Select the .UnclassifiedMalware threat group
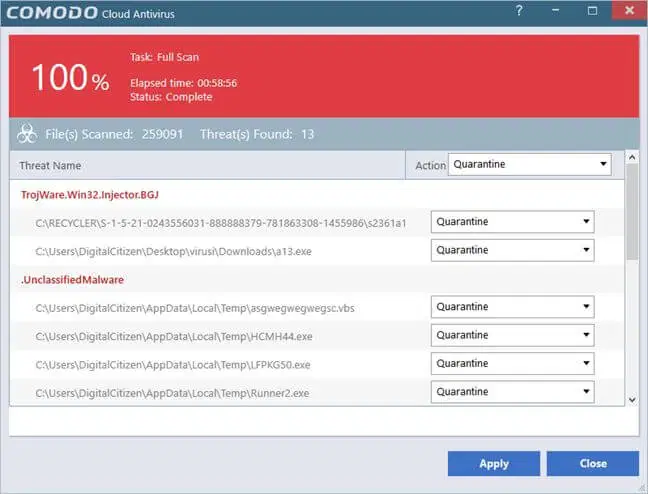 click(x=72, y=280)
